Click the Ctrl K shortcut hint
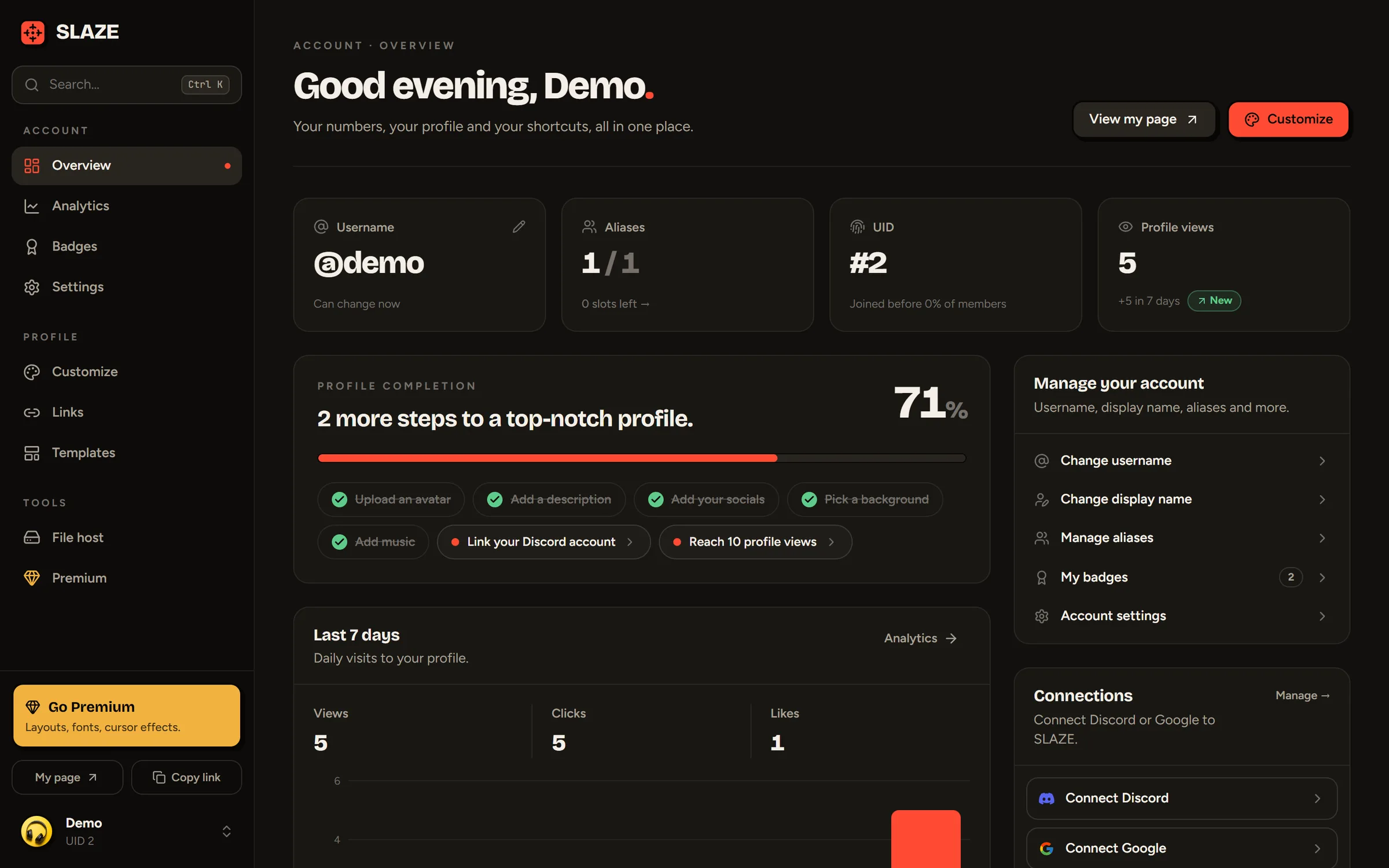The height and width of the screenshot is (868, 1389). click(x=205, y=84)
